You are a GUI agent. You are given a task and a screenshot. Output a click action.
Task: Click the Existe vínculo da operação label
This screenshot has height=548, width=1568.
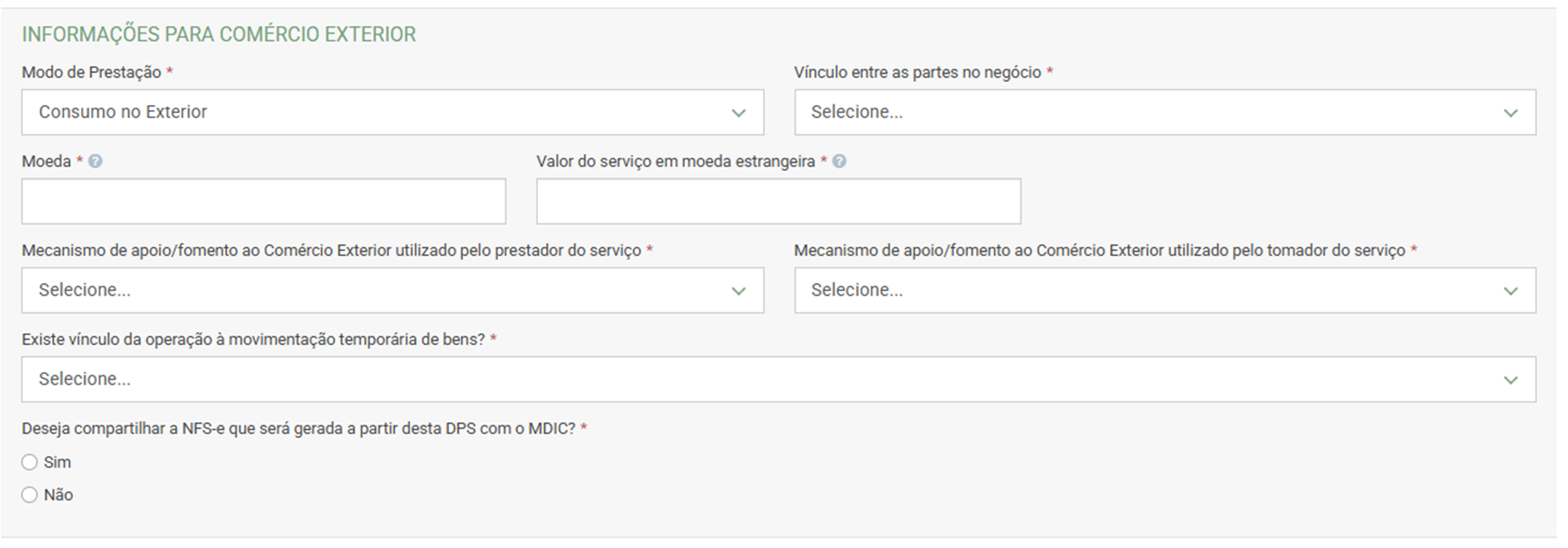tap(253, 339)
